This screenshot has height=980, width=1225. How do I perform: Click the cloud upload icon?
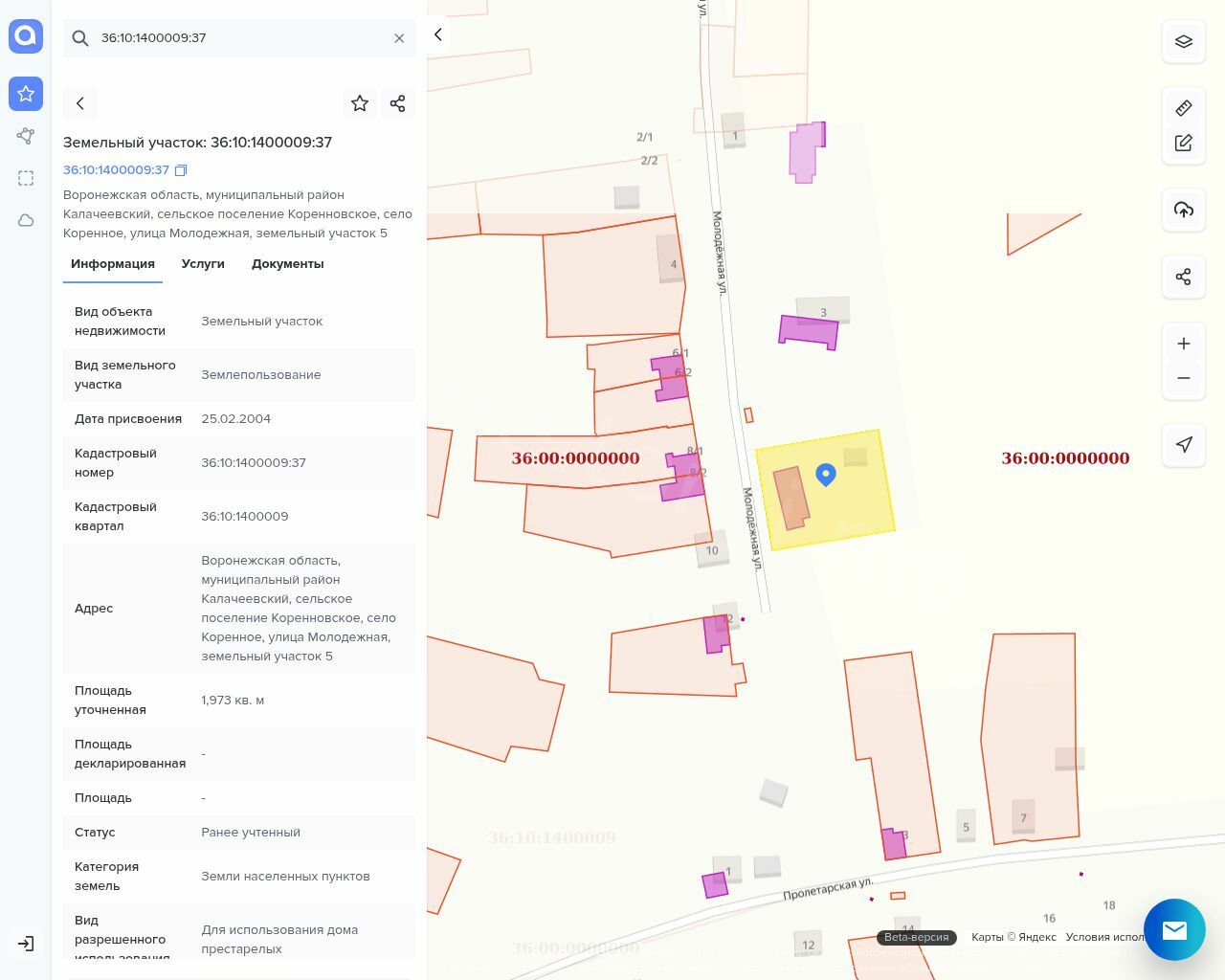click(x=1184, y=210)
